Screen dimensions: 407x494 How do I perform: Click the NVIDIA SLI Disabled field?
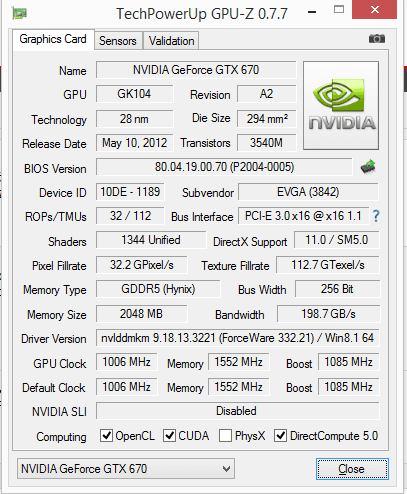tap(238, 411)
